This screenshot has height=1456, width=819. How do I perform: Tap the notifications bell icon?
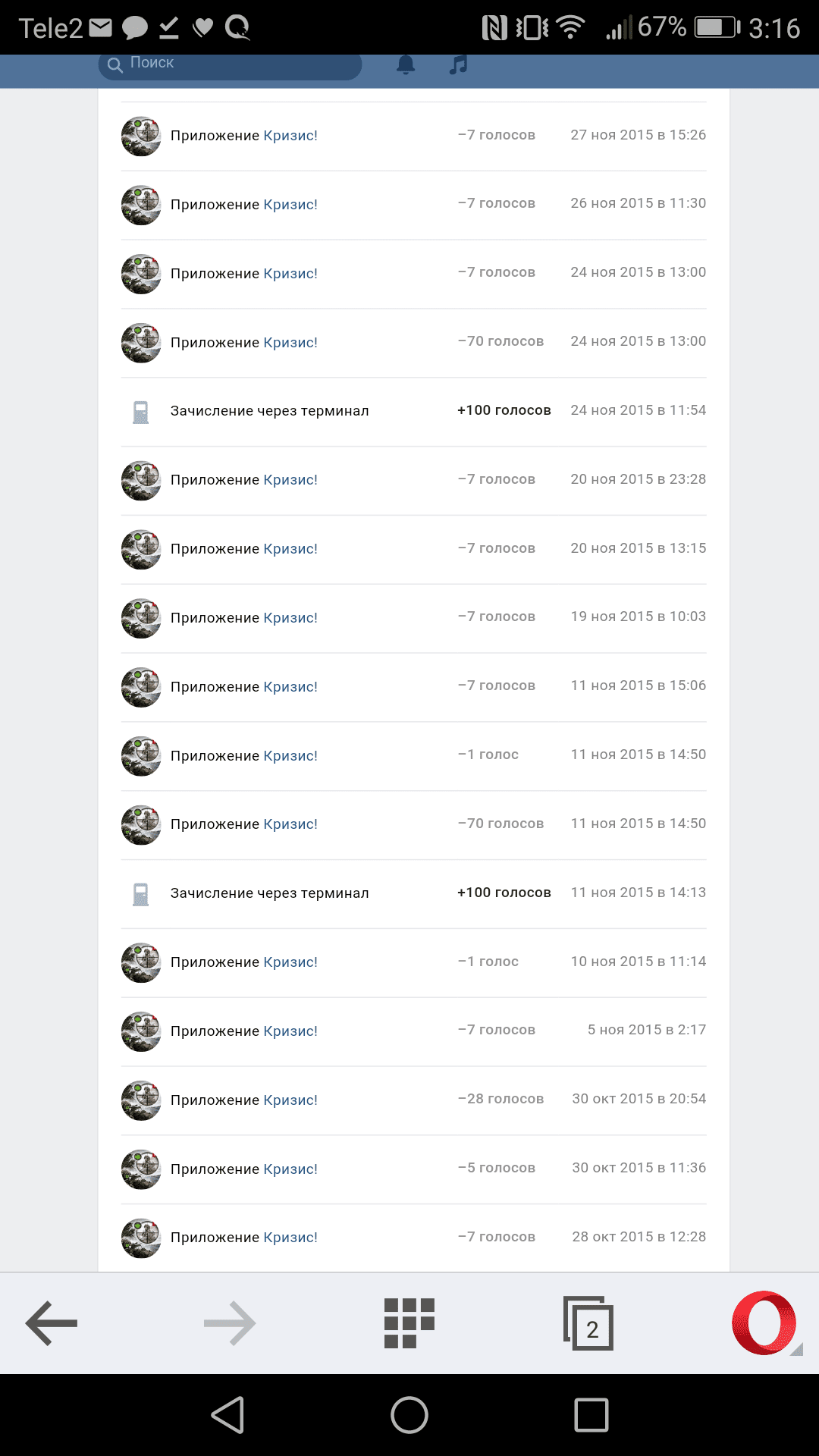[406, 64]
